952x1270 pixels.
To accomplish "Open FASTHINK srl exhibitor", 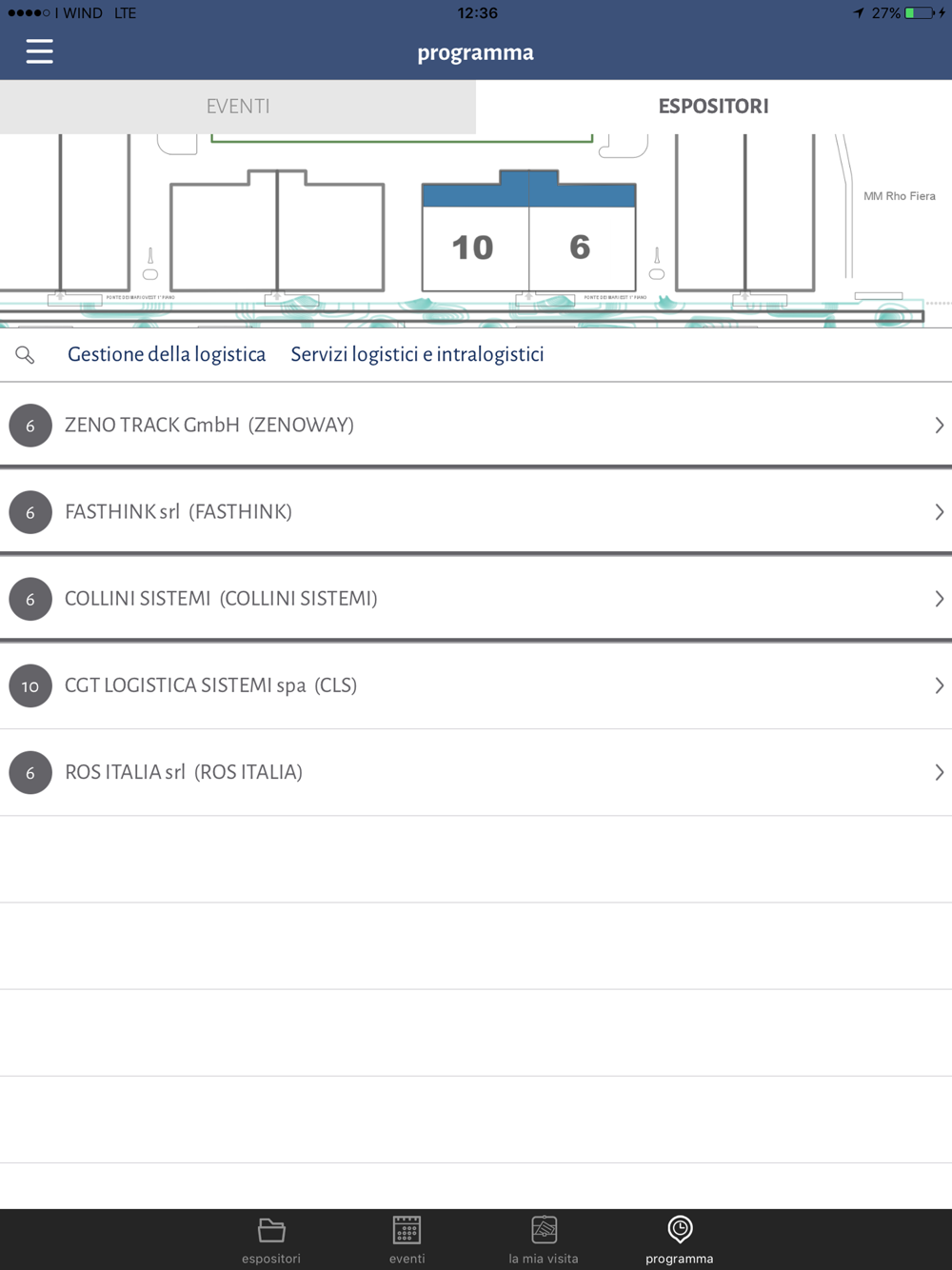I will (x=476, y=512).
